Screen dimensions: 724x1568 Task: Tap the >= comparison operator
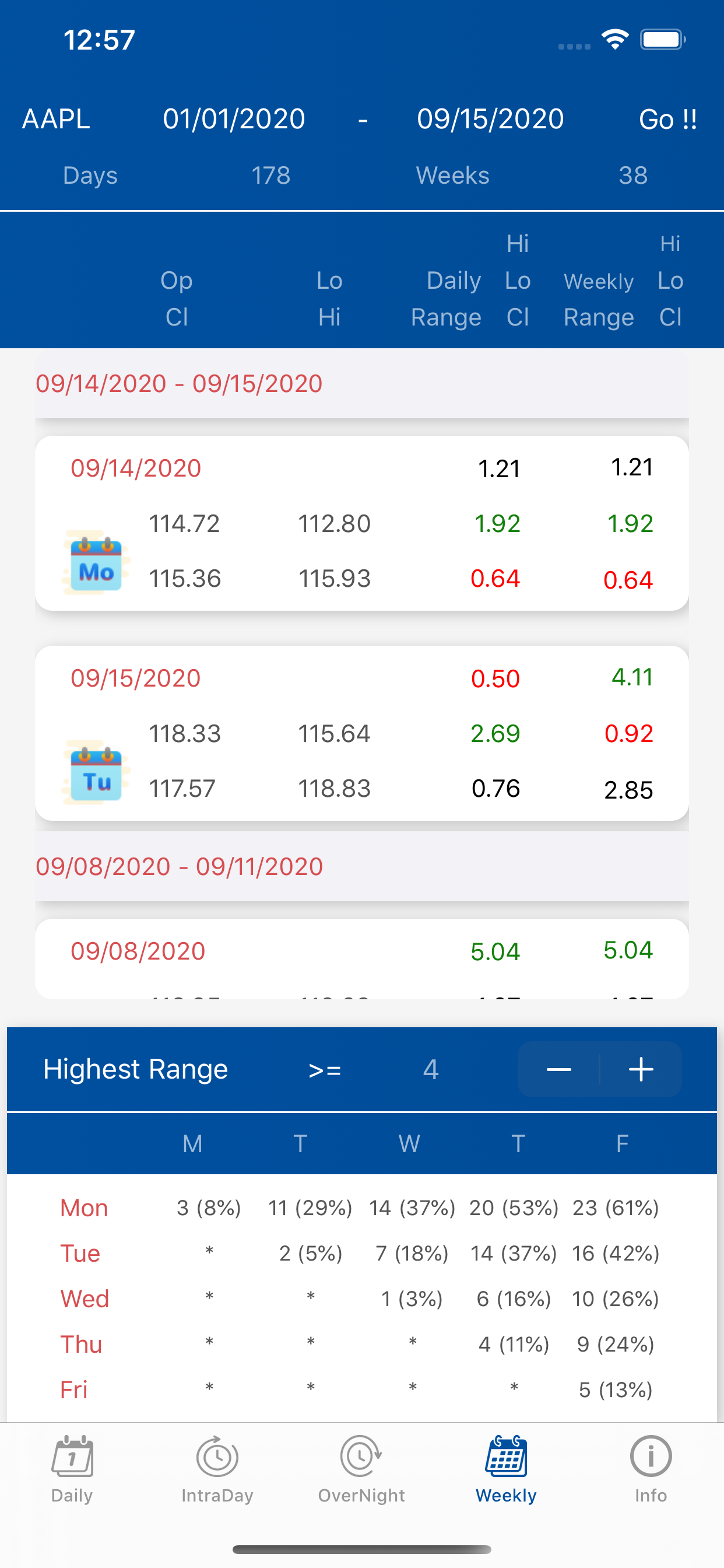325,1070
